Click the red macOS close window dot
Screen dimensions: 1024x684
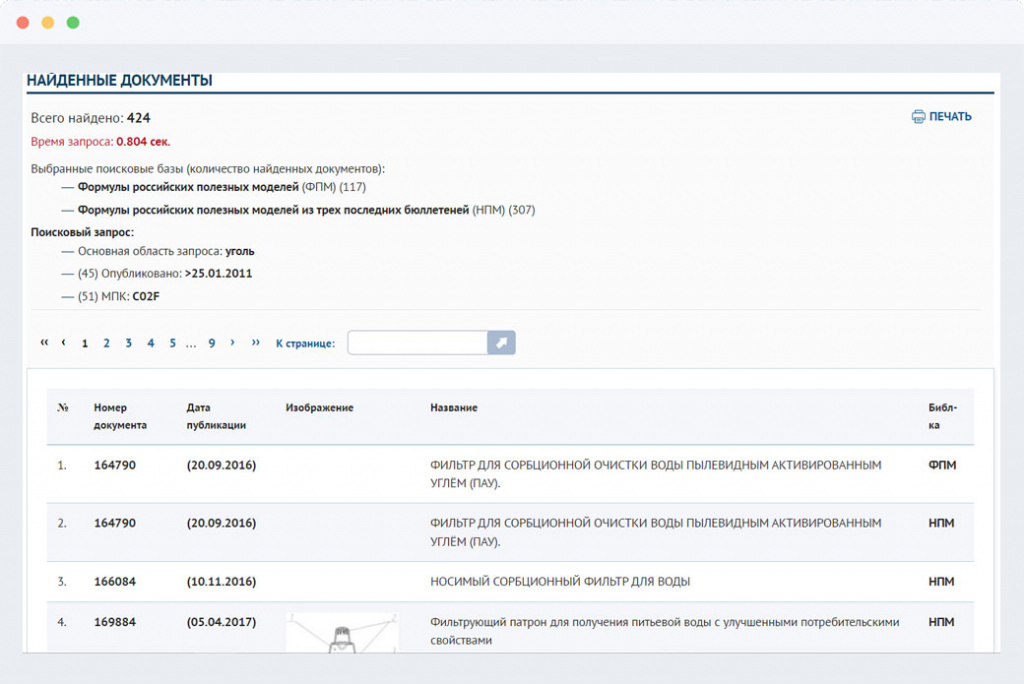pos(23,22)
